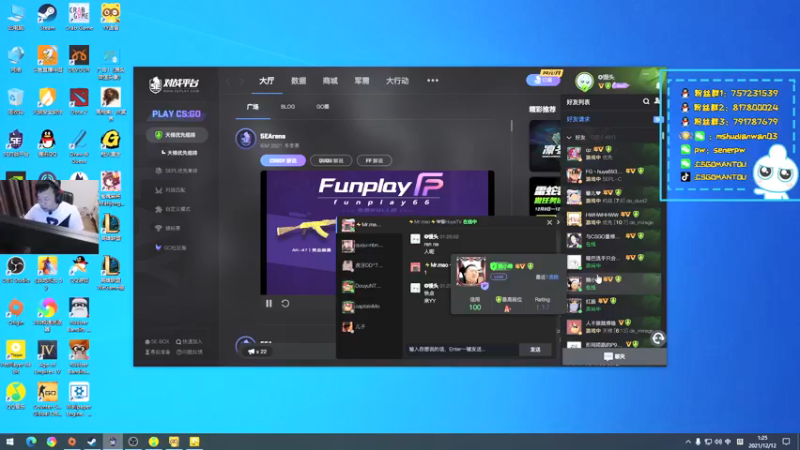Select the SEPL sidebar entry
Viewport: 800px width, 450px height.
177,171
